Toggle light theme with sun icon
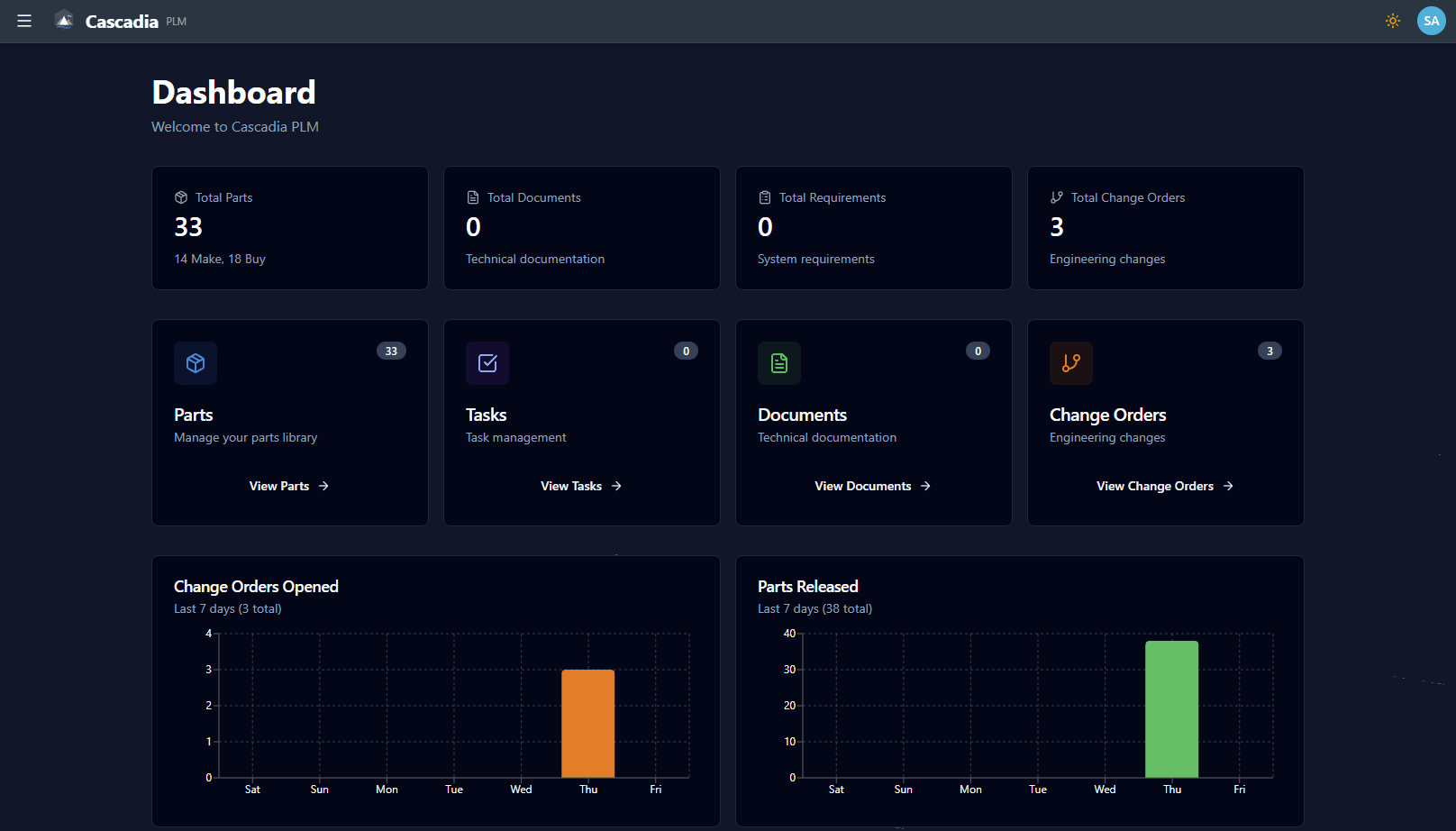The height and width of the screenshot is (831, 1456). pyautogui.click(x=1392, y=21)
